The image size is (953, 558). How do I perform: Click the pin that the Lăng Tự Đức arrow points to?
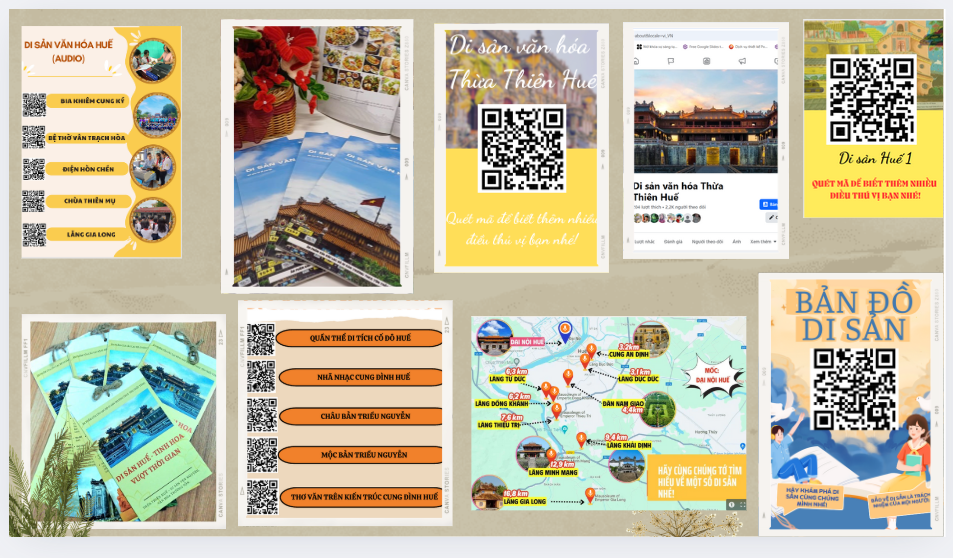[x=546, y=390]
